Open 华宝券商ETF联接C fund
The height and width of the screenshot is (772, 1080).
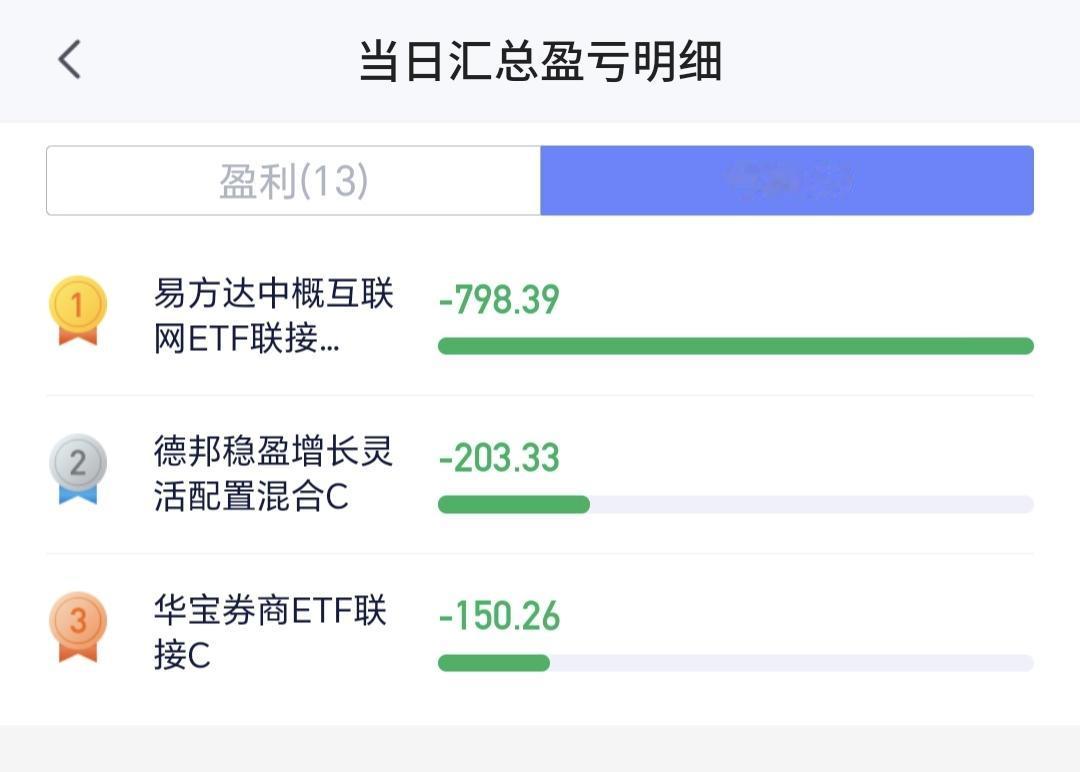click(x=270, y=632)
